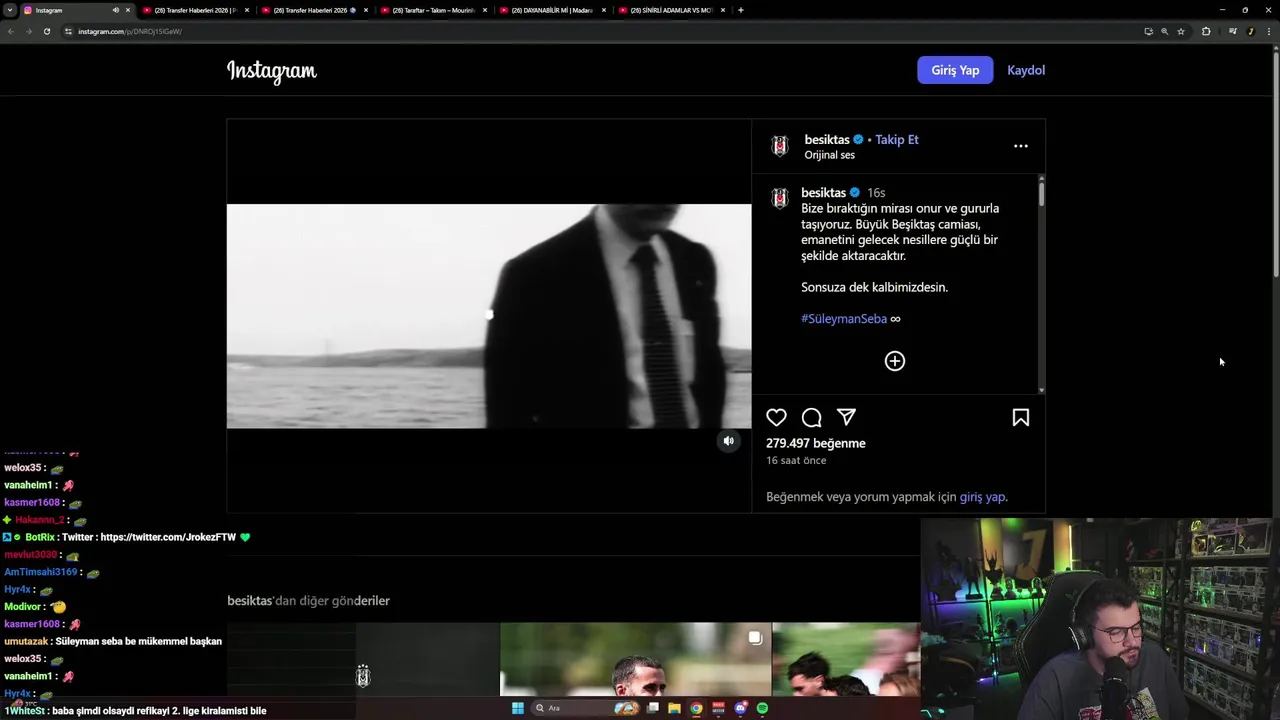Open Spotify from the taskbar
Viewport: 1280px width, 720px height.
pos(762,708)
